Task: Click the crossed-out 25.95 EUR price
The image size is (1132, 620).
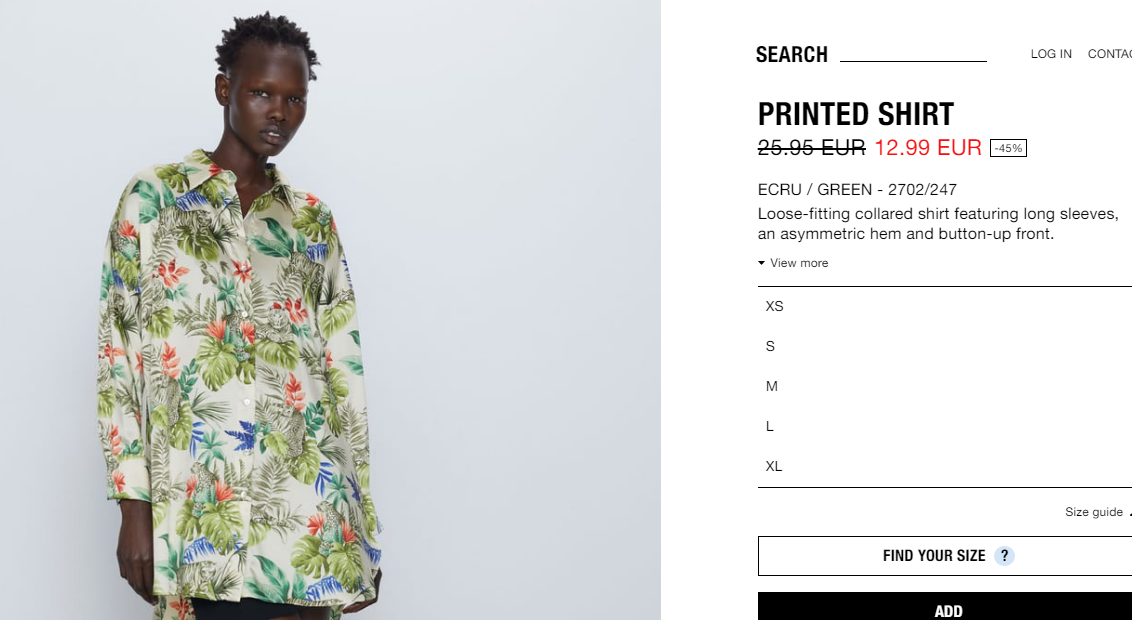Action: pyautogui.click(x=811, y=148)
